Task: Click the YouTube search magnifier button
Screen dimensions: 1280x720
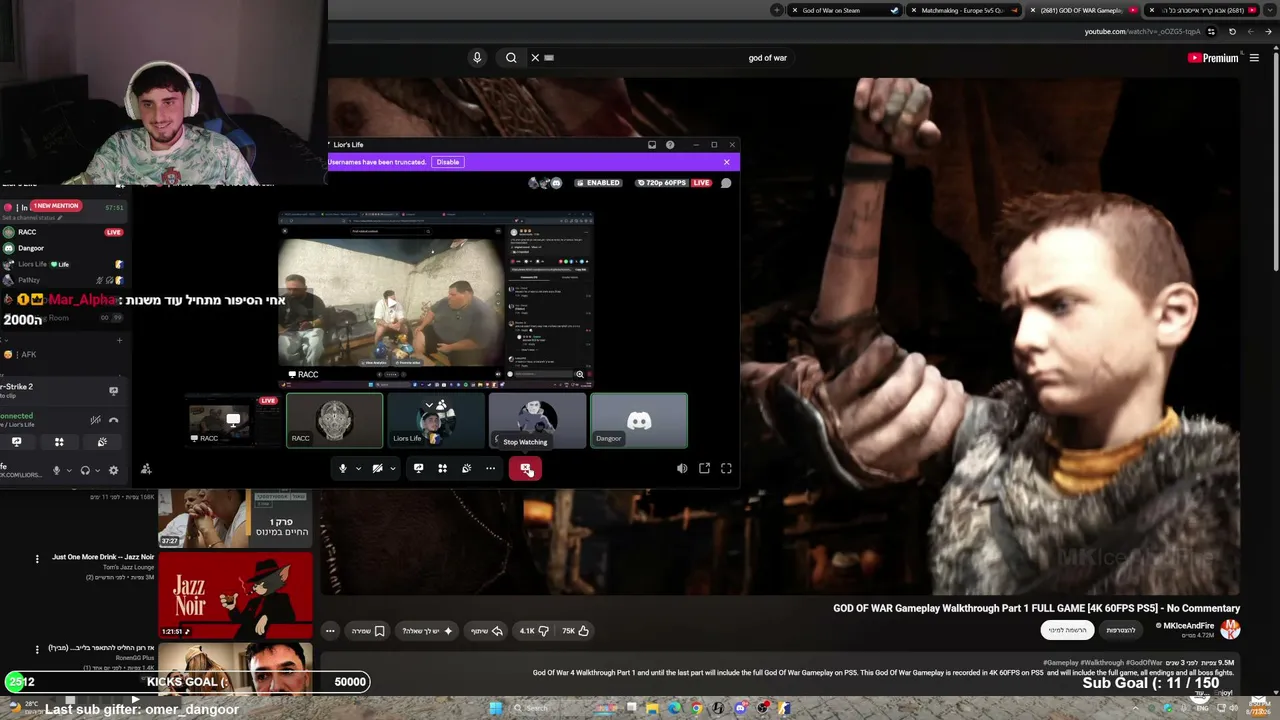Action: tap(511, 58)
